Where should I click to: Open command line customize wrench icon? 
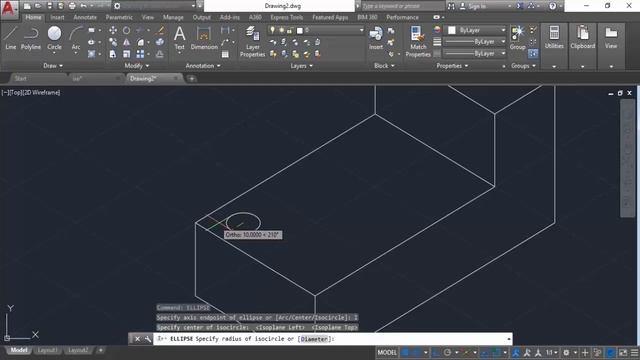[x=148, y=339]
